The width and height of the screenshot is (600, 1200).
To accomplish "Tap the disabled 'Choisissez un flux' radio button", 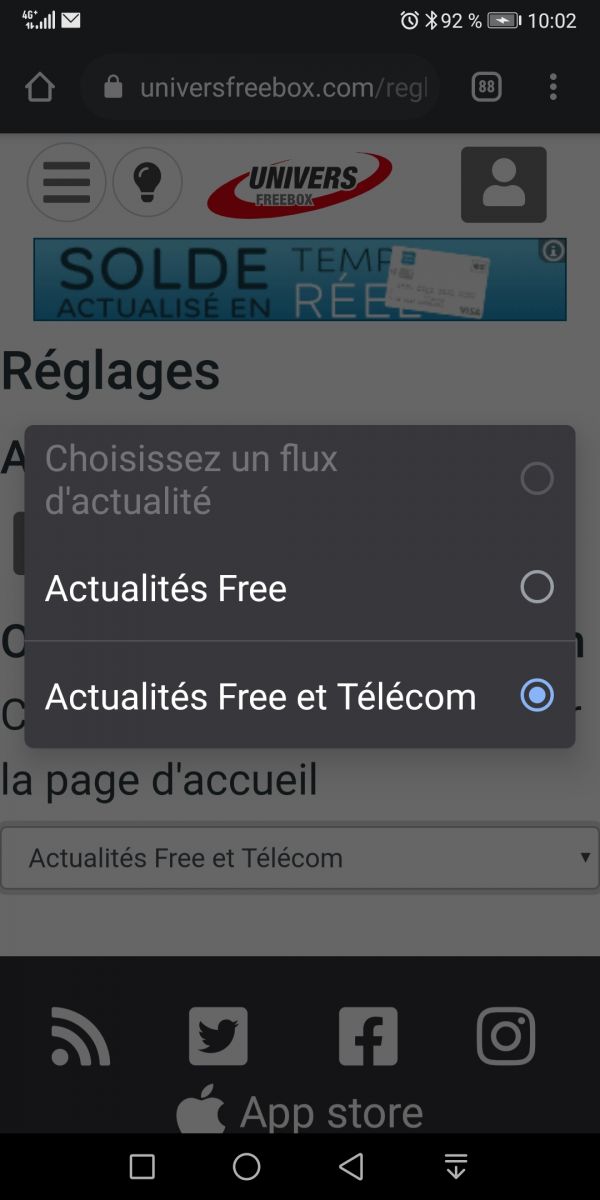I will point(537,479).
